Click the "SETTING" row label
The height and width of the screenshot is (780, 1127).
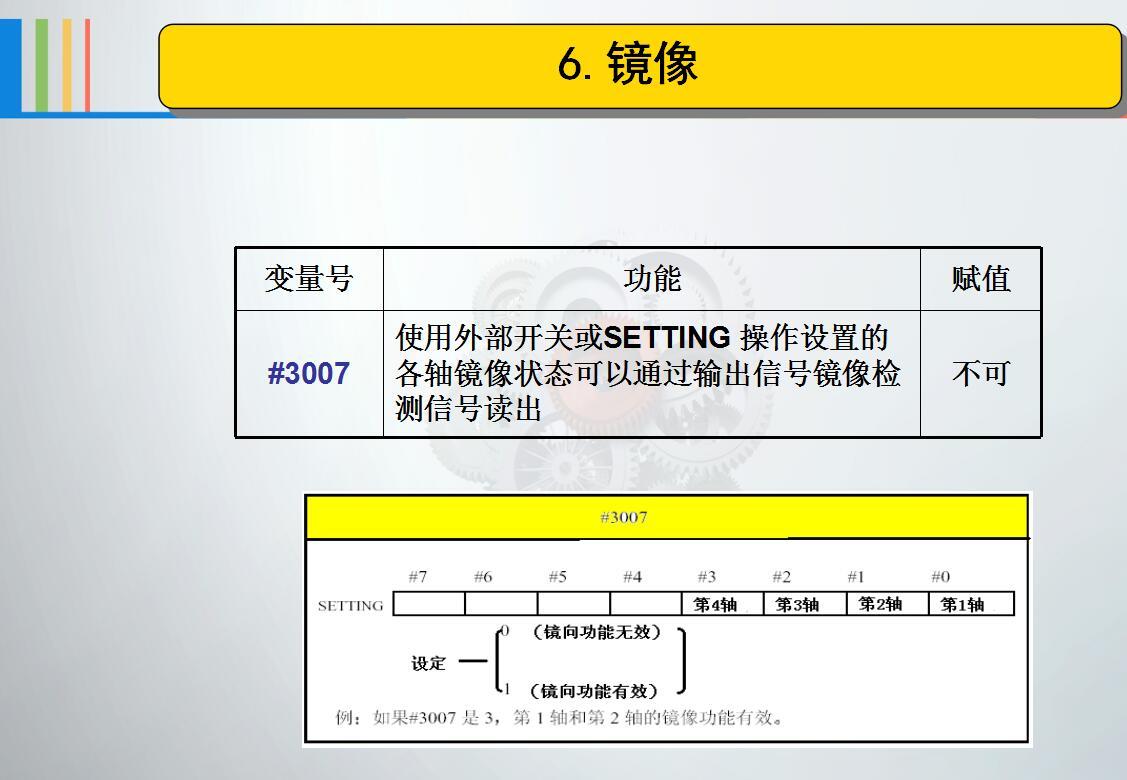pyautogui.click(x=351, y=606)
